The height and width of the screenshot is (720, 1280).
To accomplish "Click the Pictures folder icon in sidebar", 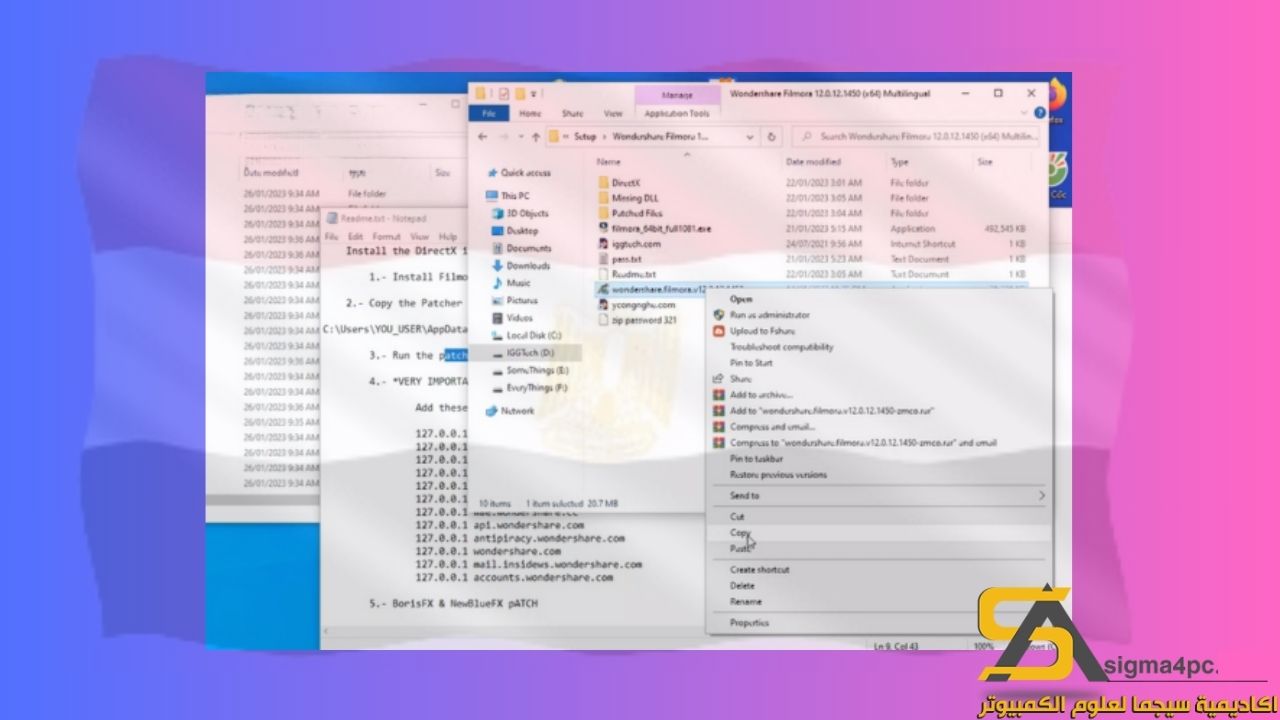I will (497, 300).
